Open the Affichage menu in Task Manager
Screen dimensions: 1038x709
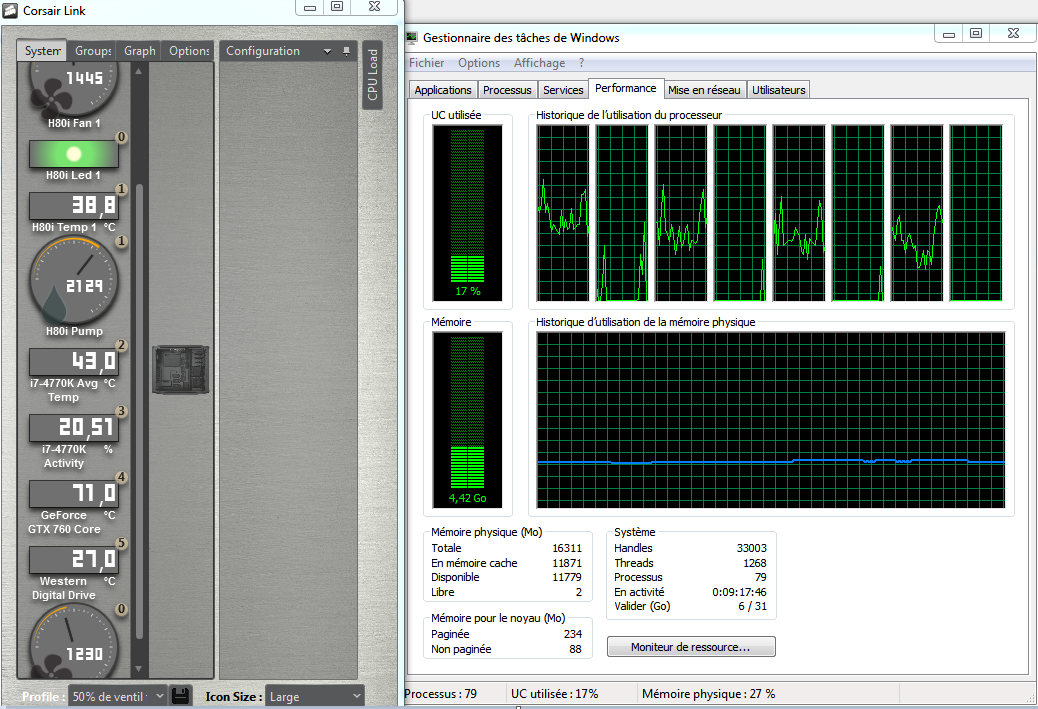[x=540, y=63]
